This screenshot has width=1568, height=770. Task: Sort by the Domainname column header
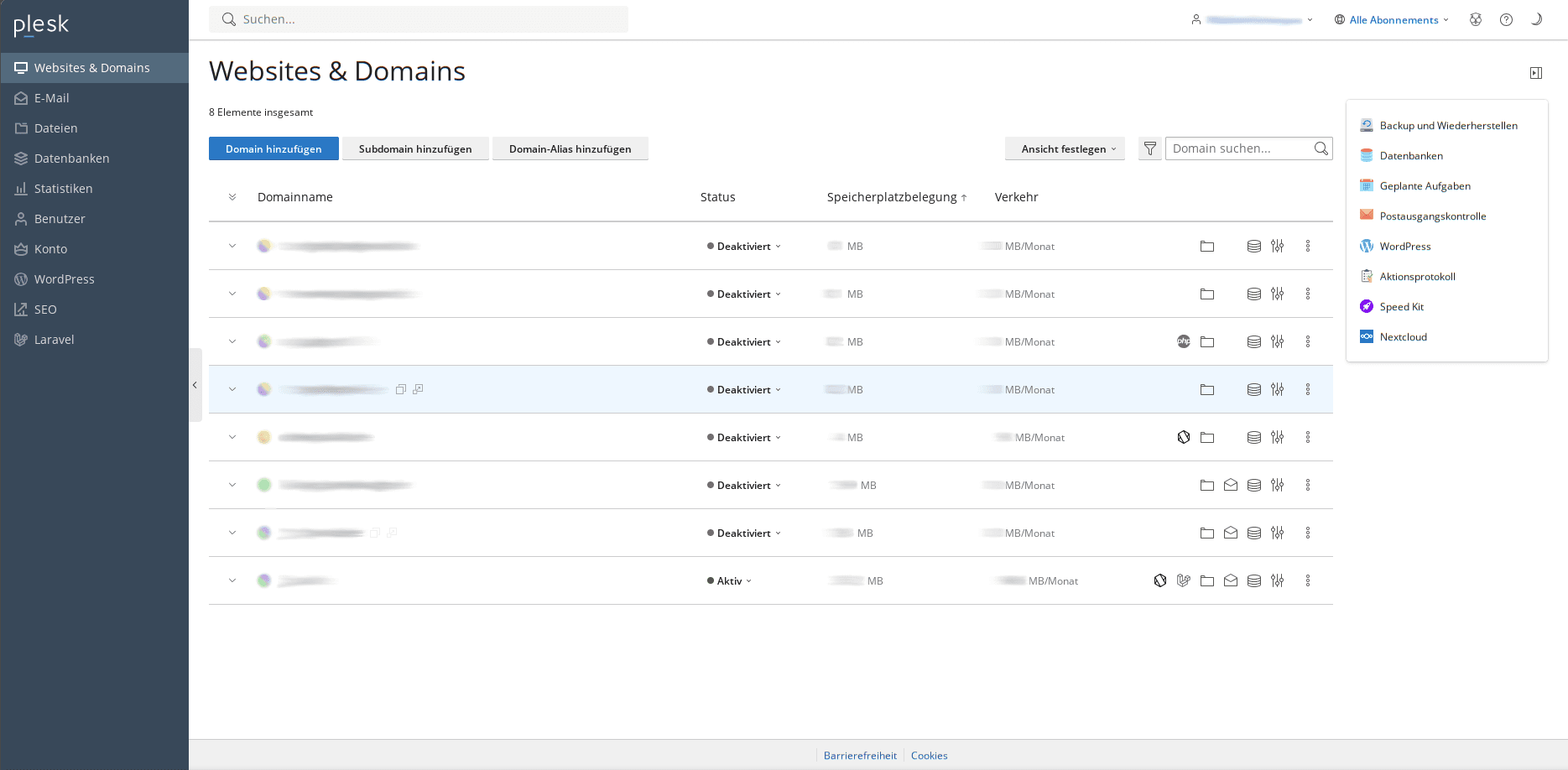pyautogui.click(x=295, y=197)
